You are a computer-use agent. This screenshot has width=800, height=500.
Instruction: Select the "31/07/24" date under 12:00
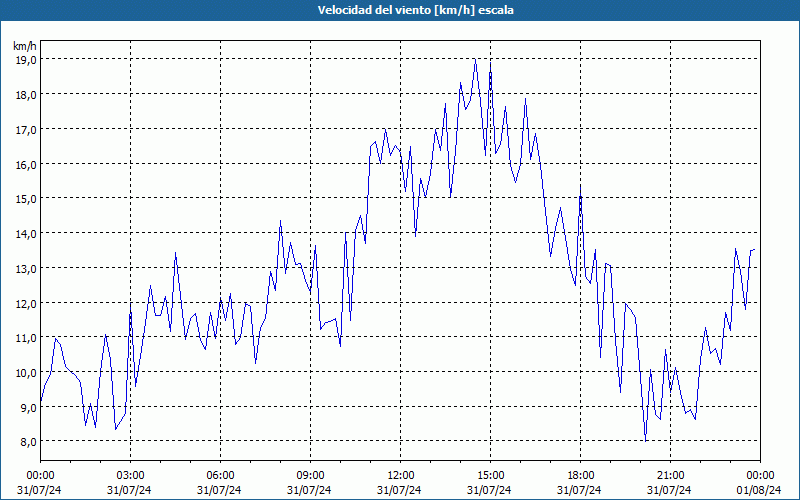click(399, 490)
